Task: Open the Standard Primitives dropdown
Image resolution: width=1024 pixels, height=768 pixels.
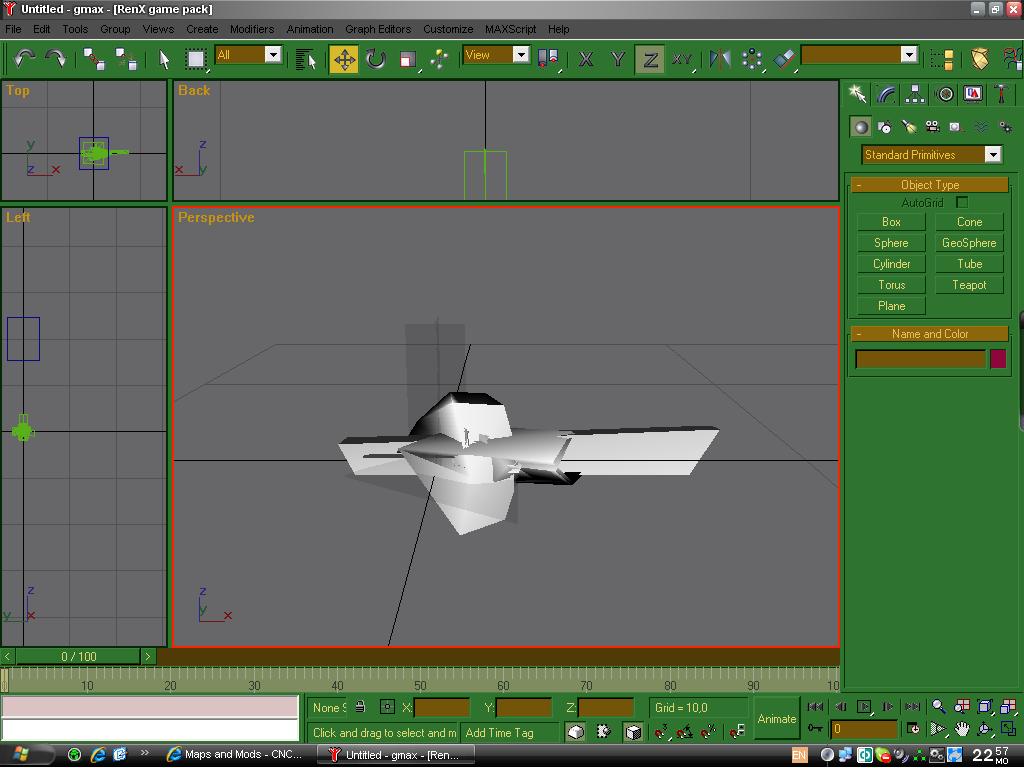Action: [x=992, y=155]
